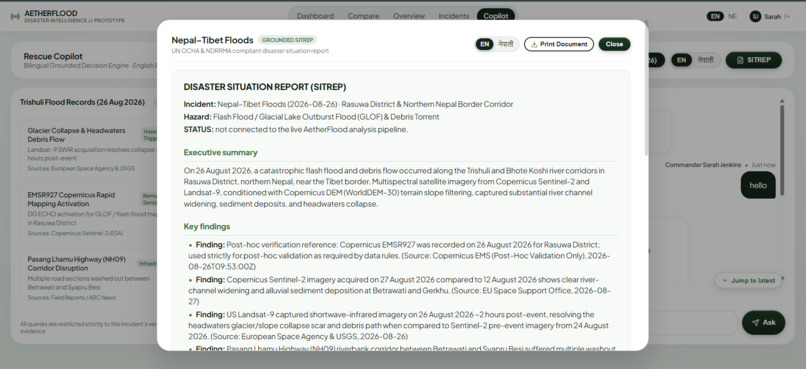Click the chat panel's scroll down arrow
Screen dimensions: 806x369
click(x=782, y=279)
